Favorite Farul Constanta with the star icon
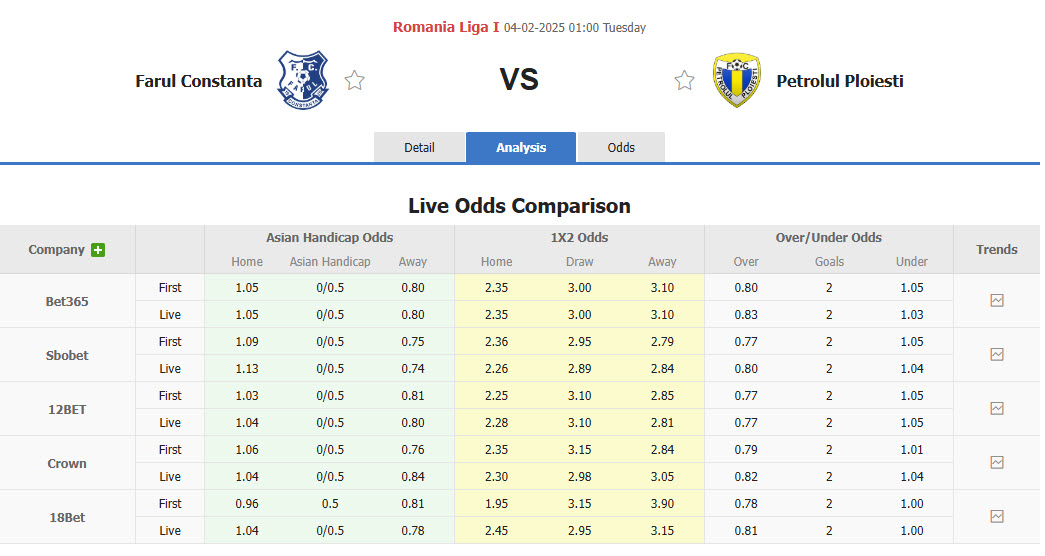 (354, 81)
